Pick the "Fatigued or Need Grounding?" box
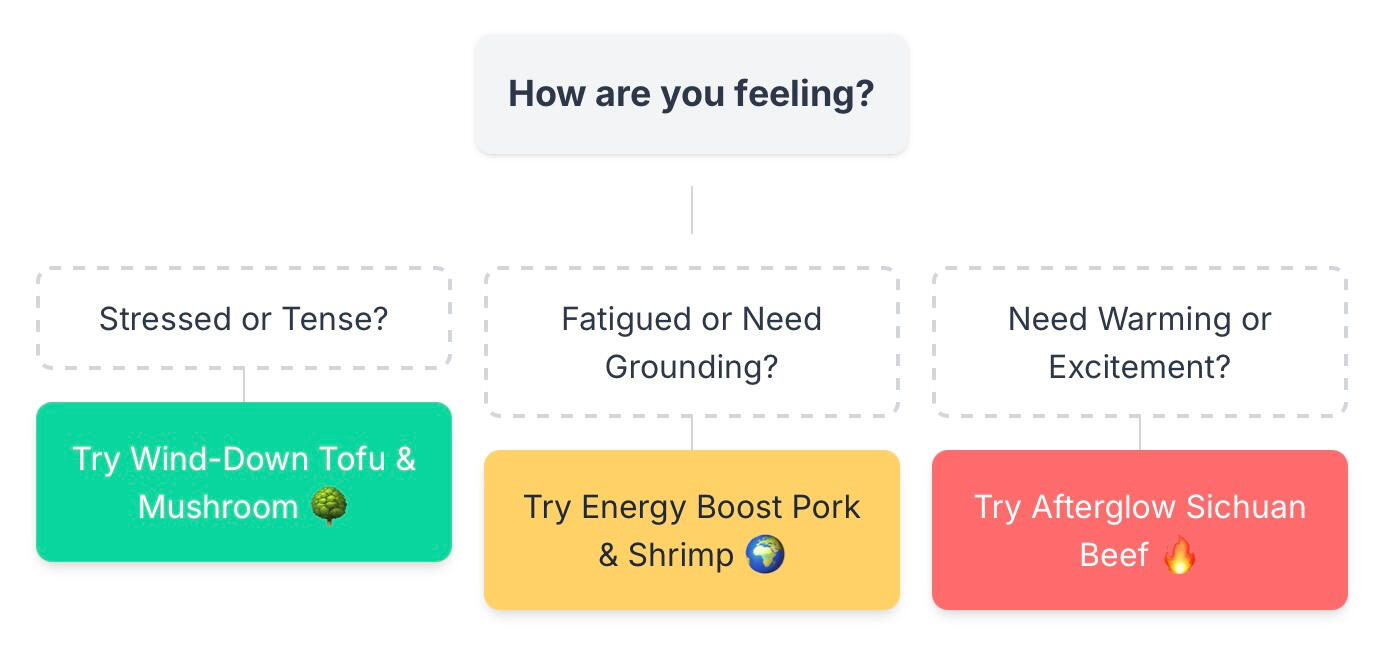1380x650 pixels. (x=691, y=343)
